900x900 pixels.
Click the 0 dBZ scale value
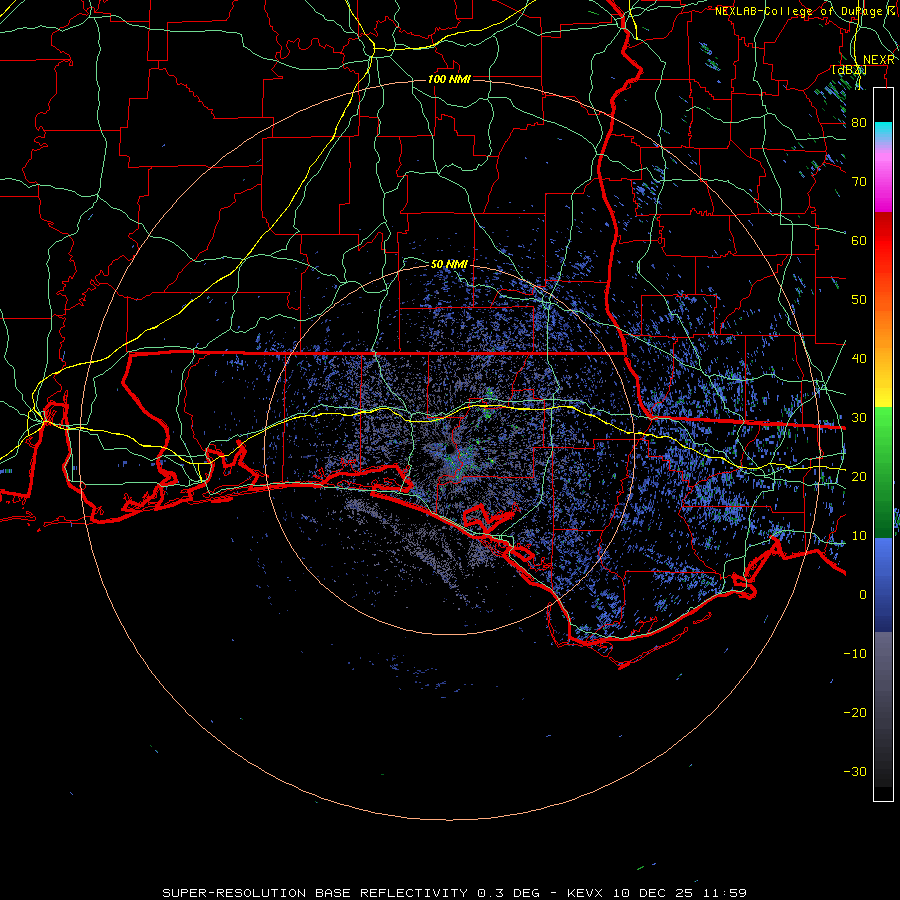coord(863,595)
